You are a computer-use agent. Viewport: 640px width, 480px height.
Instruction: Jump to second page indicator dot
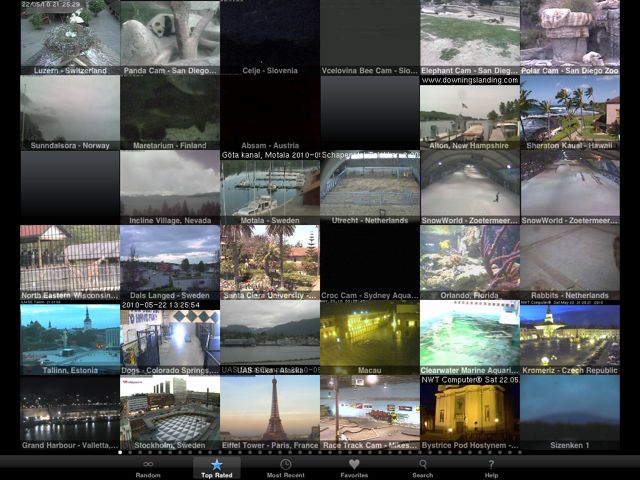[x=130, y=452]
